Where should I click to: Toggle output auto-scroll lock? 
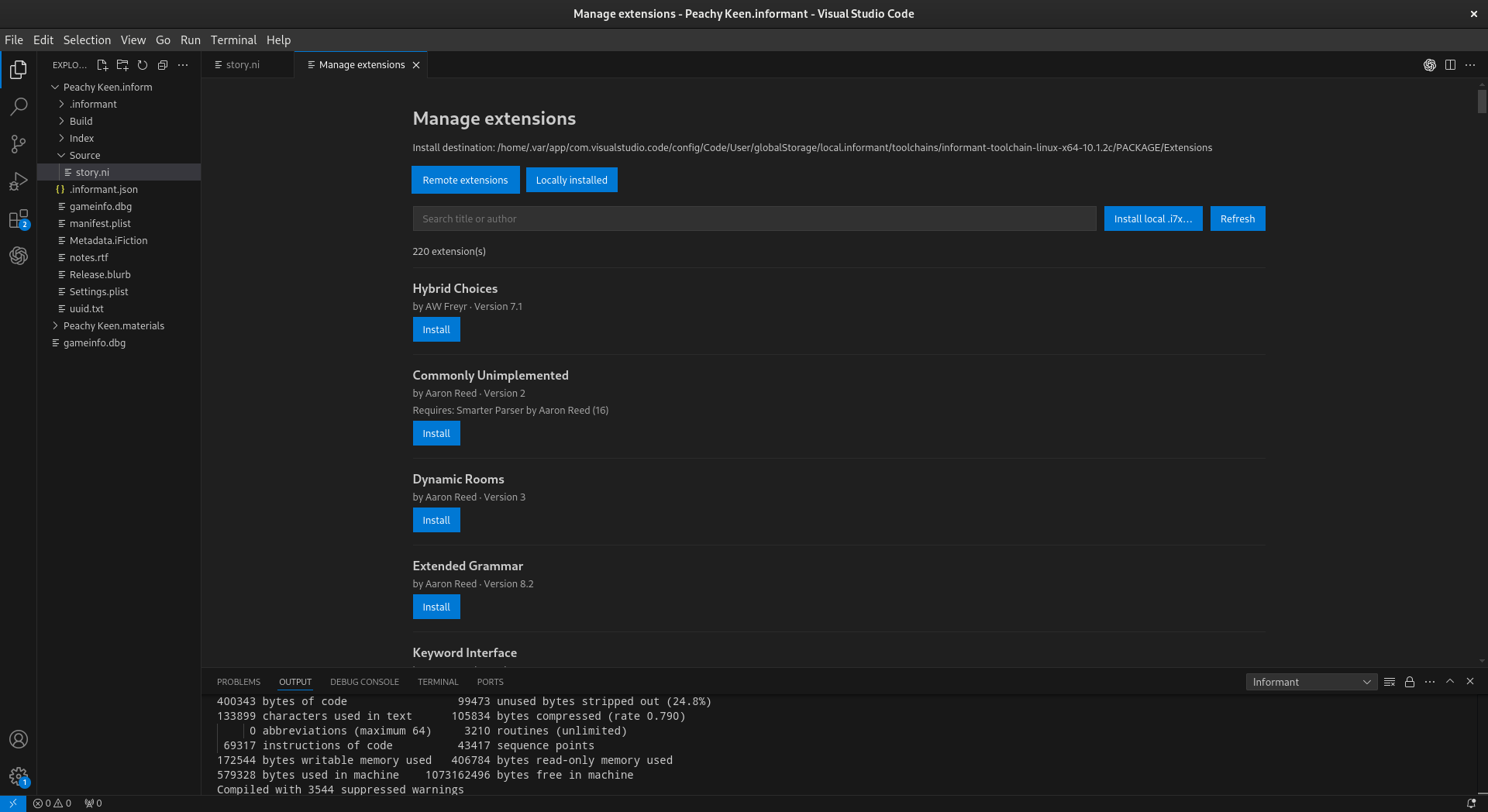click(1410, 682)
